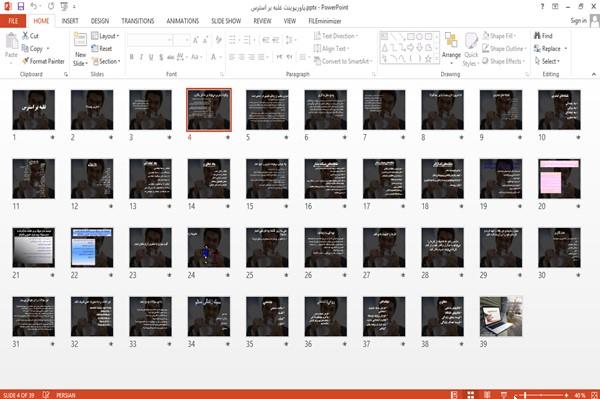Click the Cut scissors command
Viewport: 600px width, 399px height.
[x=30, y=36]
